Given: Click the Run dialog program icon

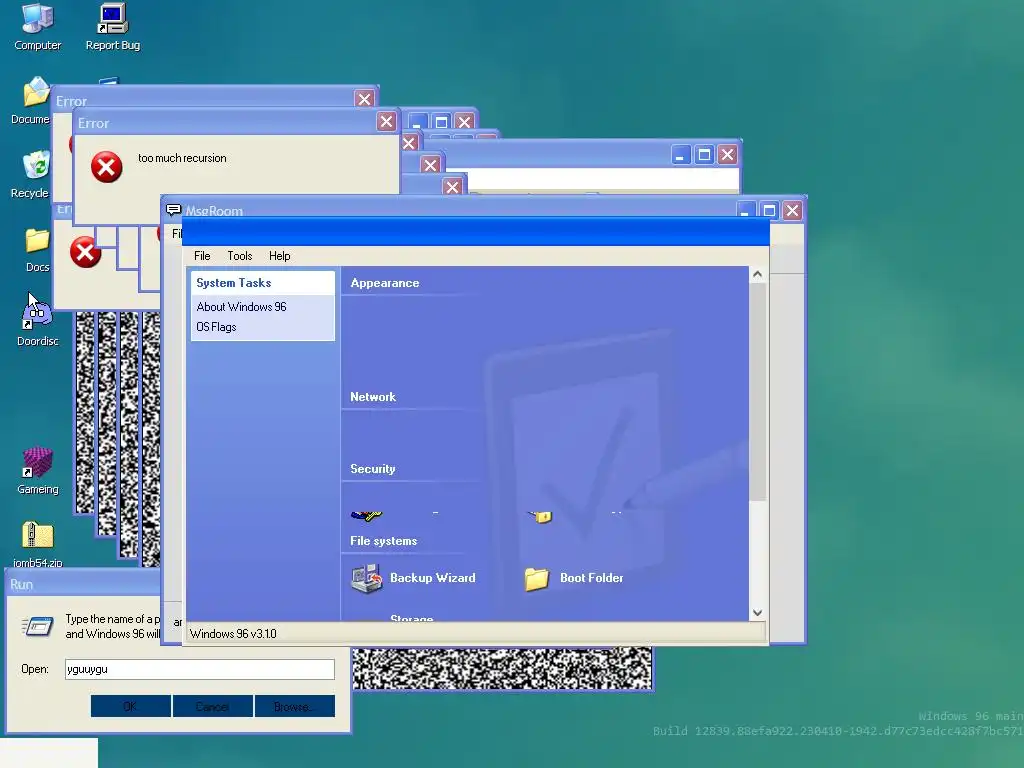Looking at the screenshot, I should click(x=38, y=626).
